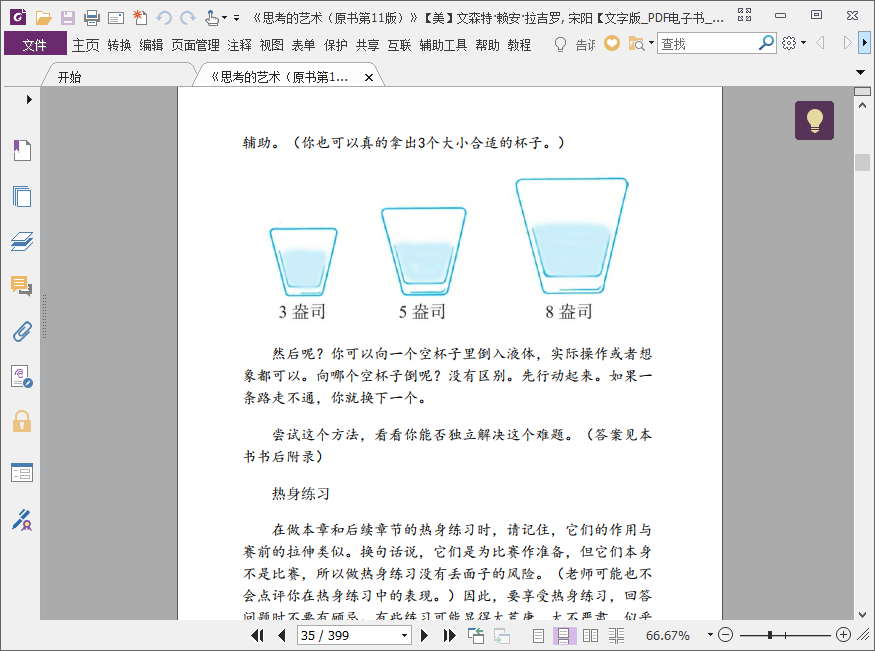Open a file with the folder icon
The height and width of the screenshot is (651, 875).
(44, 18)
